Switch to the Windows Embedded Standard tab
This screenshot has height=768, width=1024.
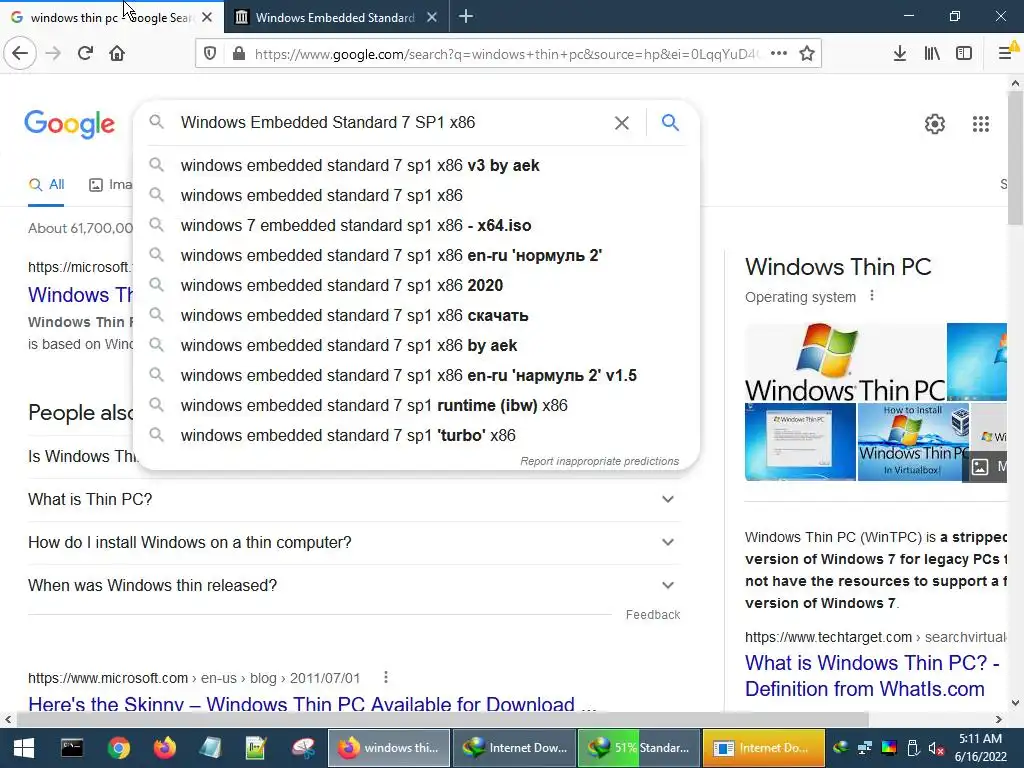coord(335,17)
